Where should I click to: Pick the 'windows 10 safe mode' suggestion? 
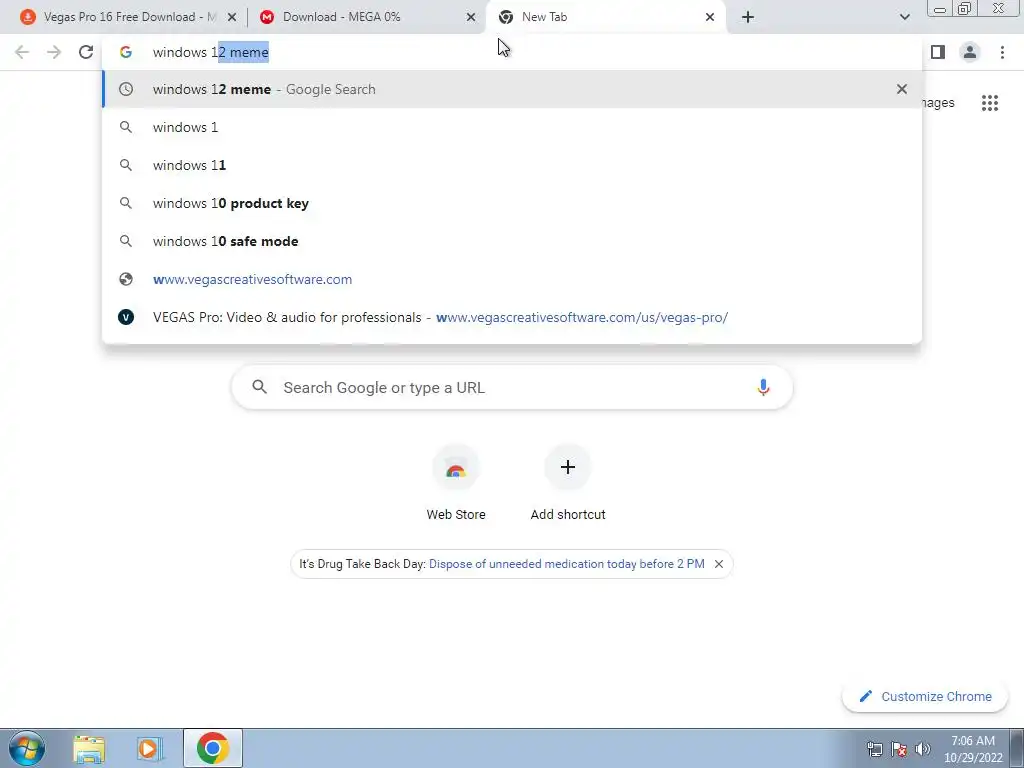(512, 241)
